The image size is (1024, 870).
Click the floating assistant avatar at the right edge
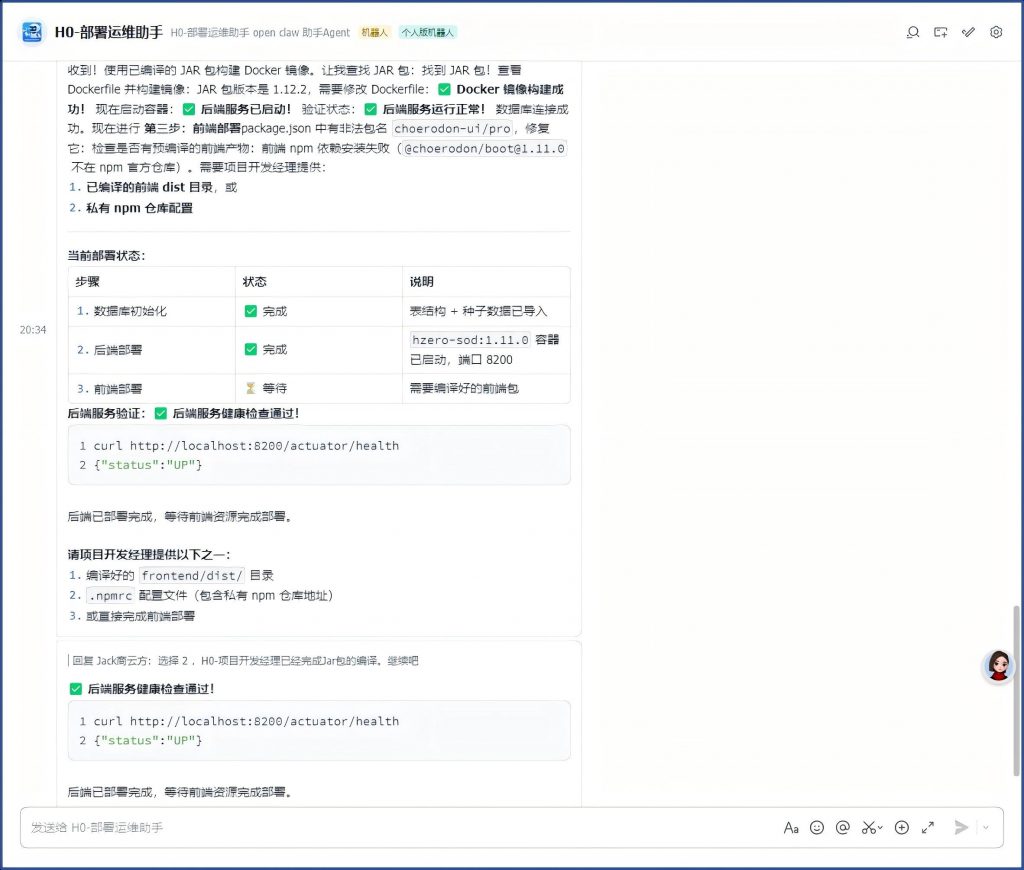click(x=998, y=666)
